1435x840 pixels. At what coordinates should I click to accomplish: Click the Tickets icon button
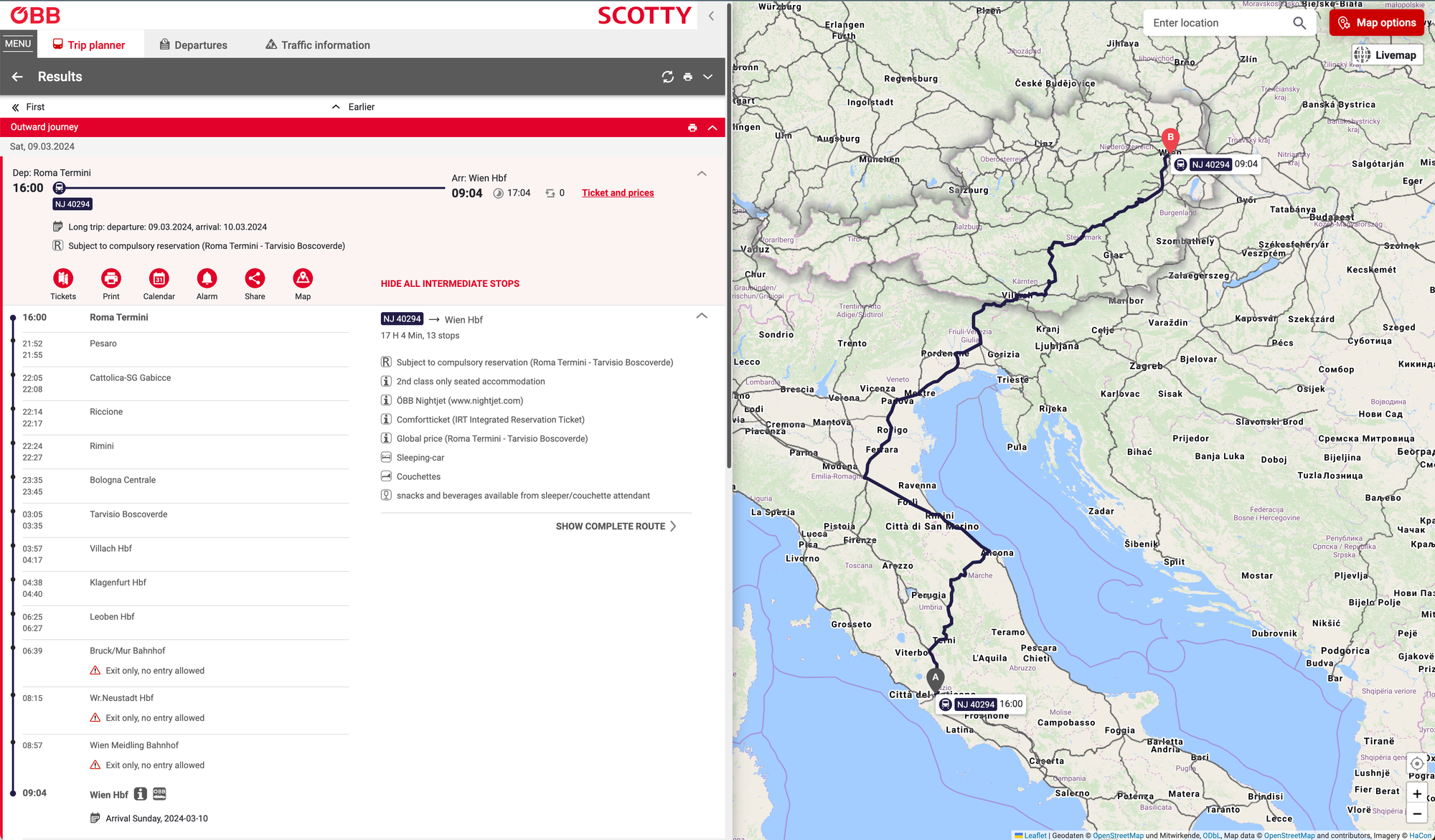tap(63, 278)
